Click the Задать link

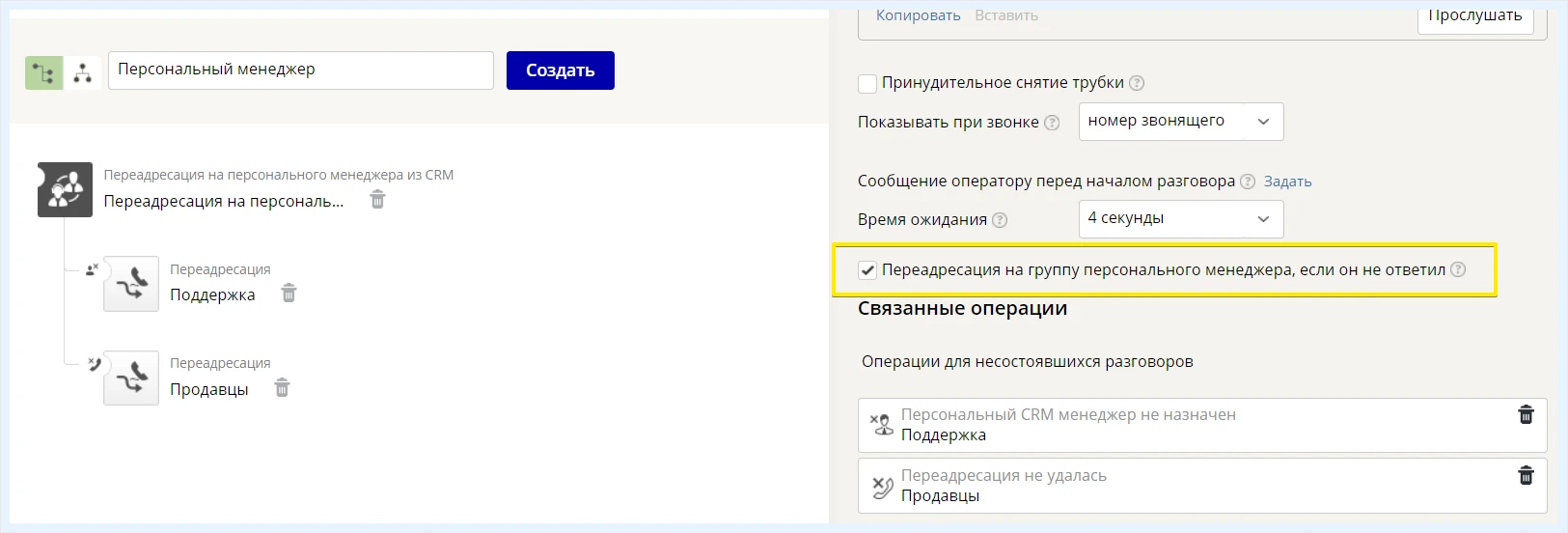(x=1288, y=182)
